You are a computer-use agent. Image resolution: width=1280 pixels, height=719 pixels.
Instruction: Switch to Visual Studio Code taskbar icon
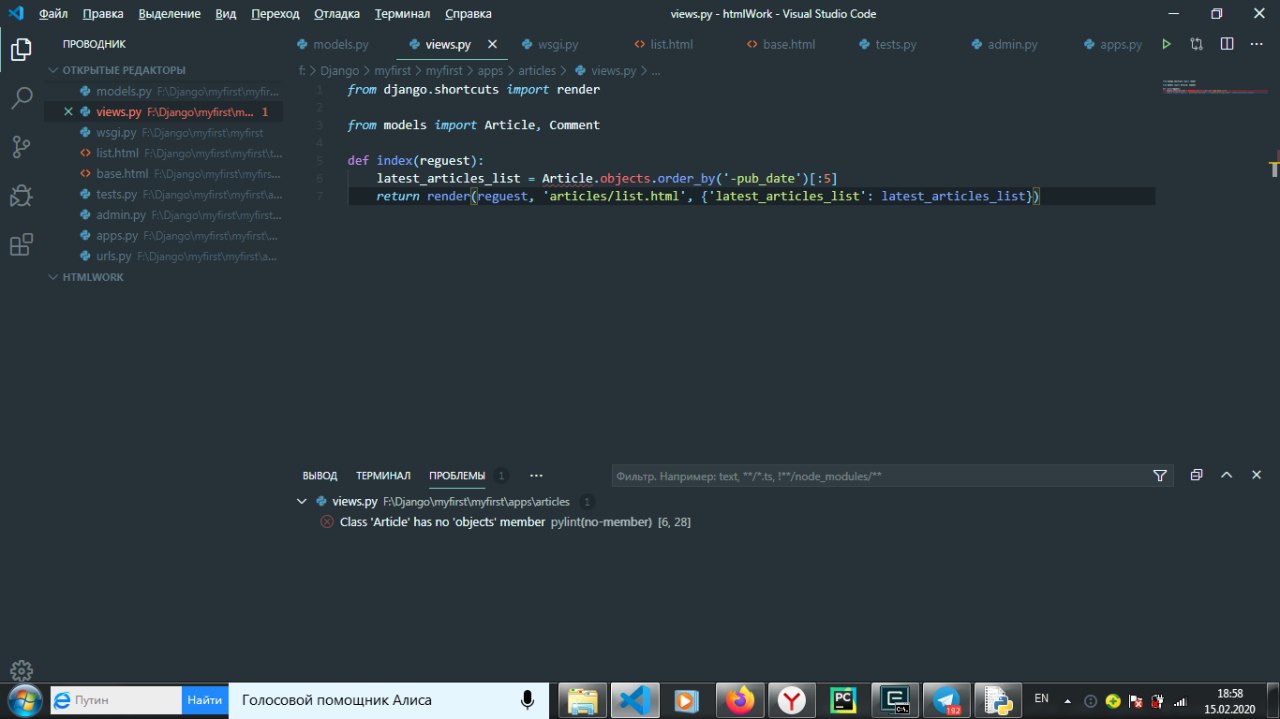click(x=635, y=700)
